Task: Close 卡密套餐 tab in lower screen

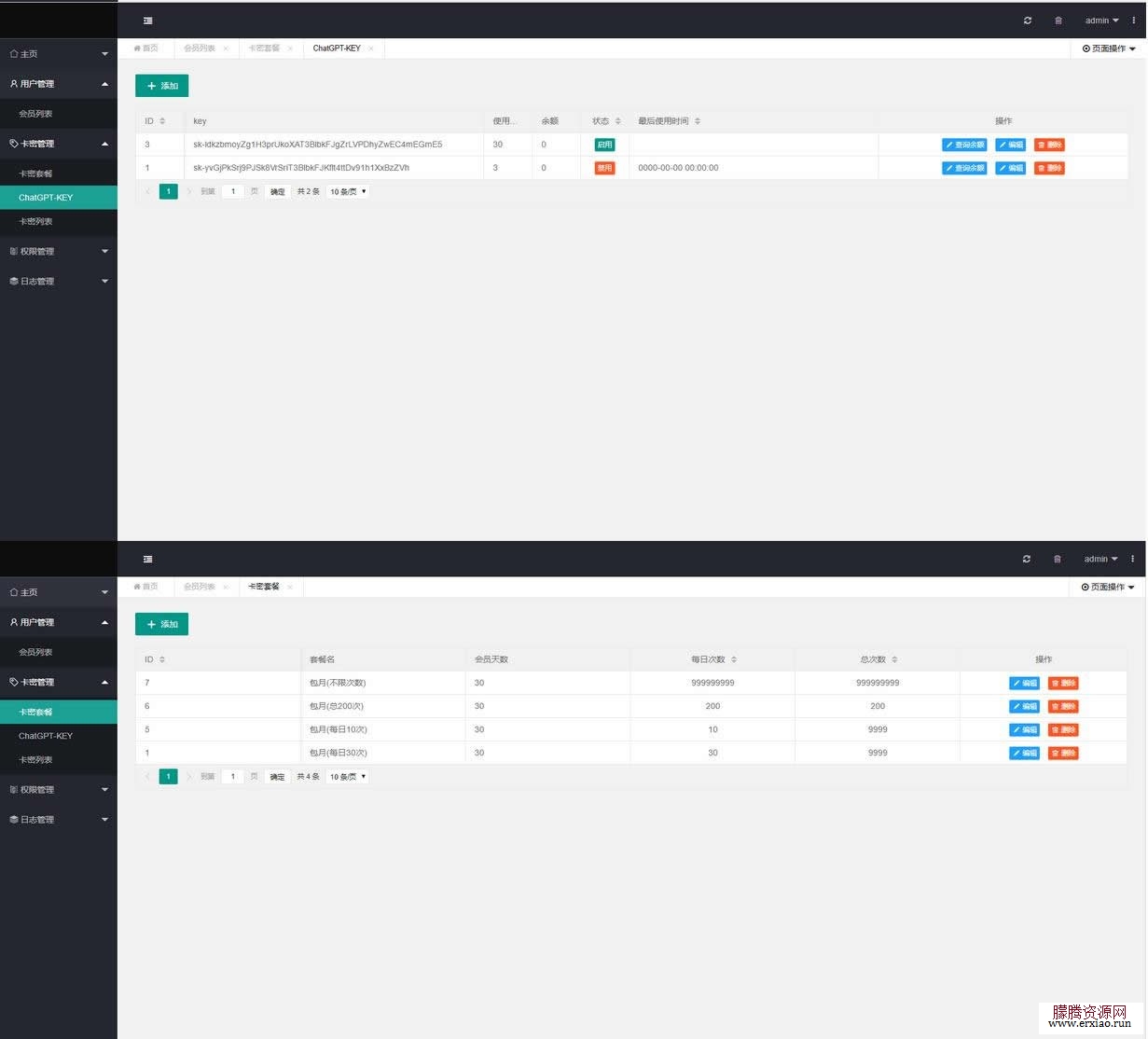Action: coord(290,587)
